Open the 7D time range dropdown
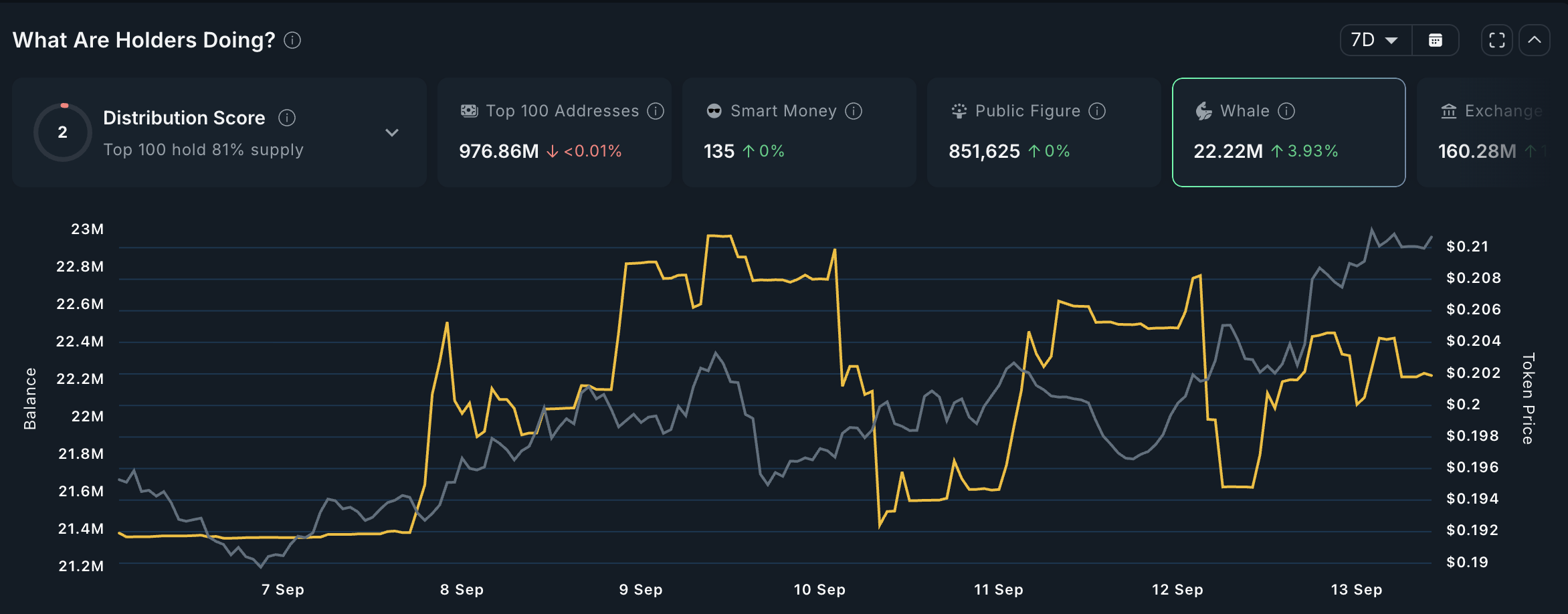 coord(1375,41)
